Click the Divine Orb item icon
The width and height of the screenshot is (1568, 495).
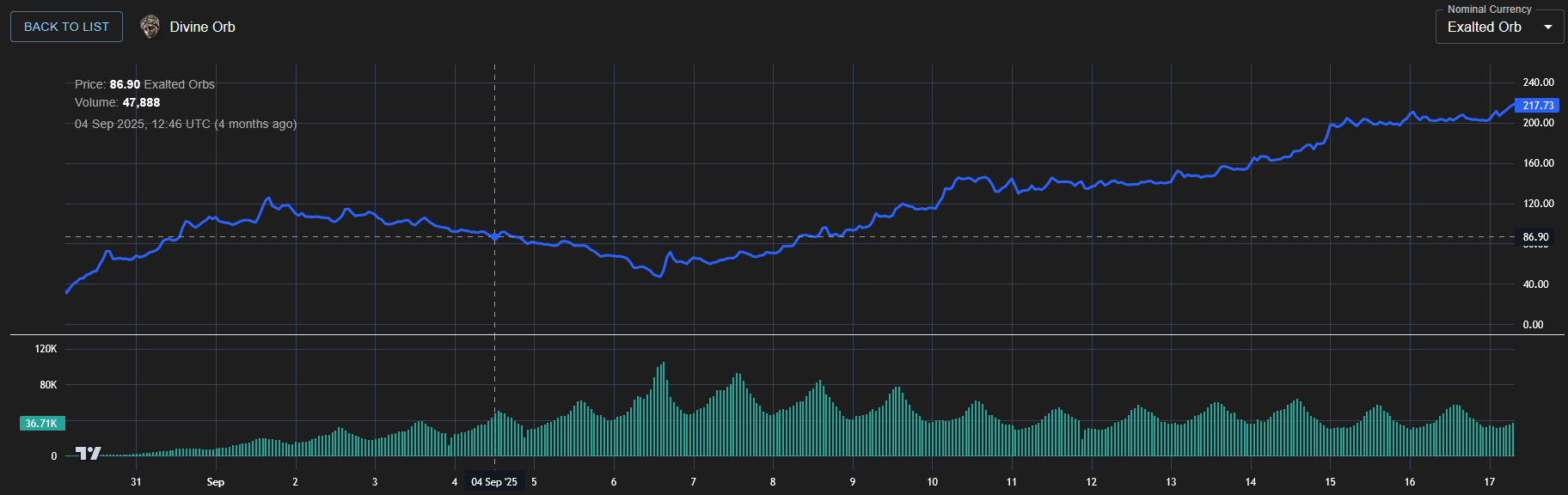pos(150,27)
